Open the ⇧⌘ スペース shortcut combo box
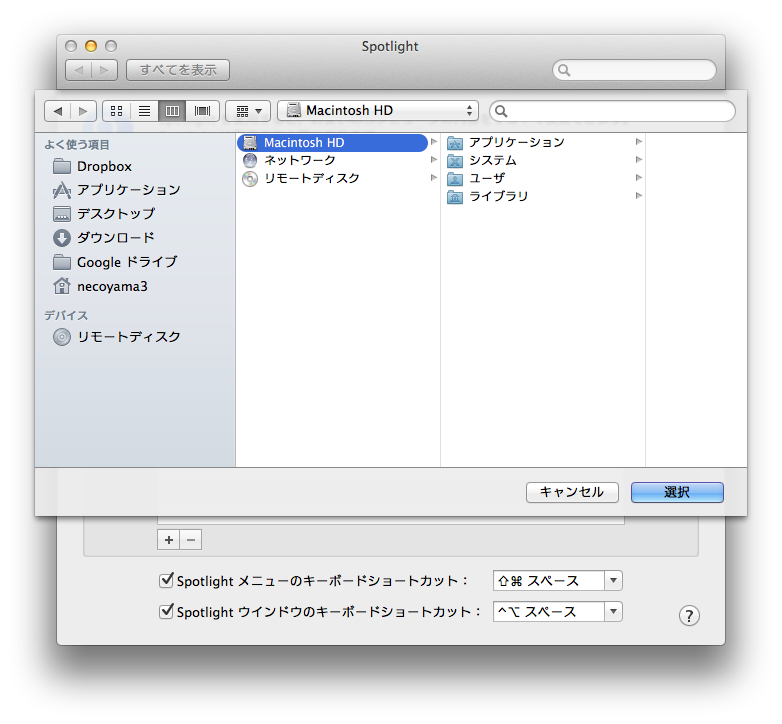 click(x=558, y=581)
